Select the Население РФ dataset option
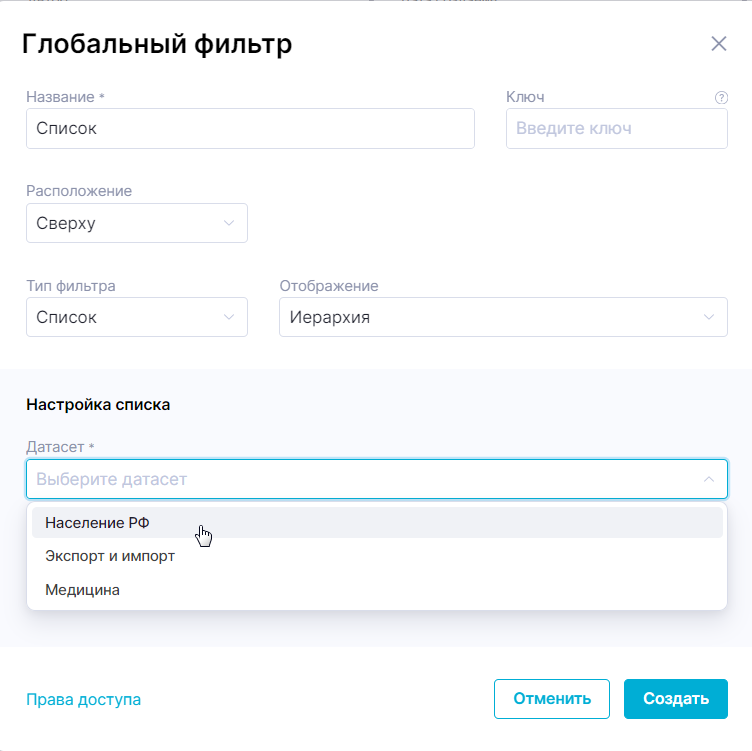This screenshot has width=752, height=751. (377, 523)
